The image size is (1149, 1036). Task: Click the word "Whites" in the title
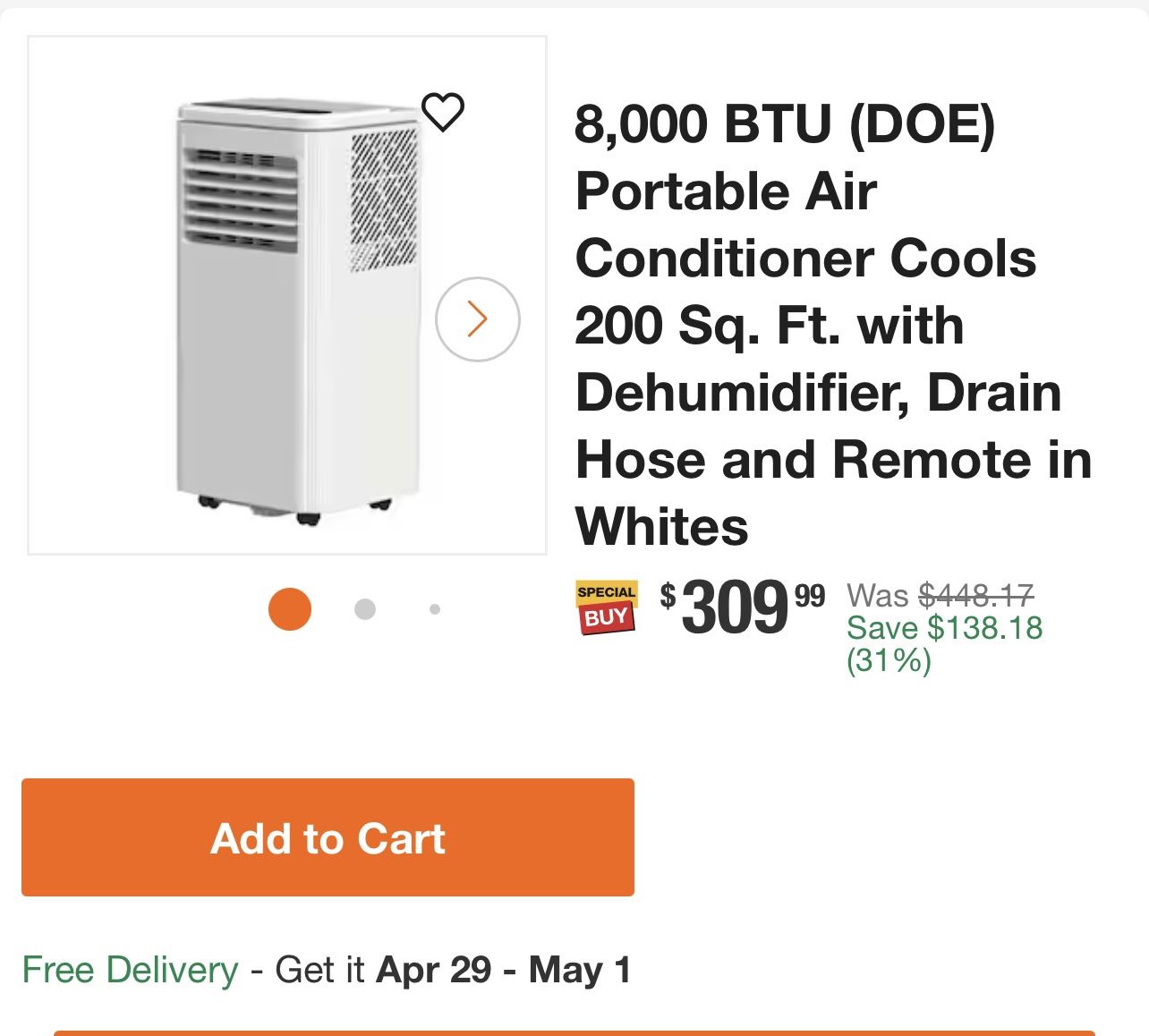pyautogui.click(x=661, y=526)
